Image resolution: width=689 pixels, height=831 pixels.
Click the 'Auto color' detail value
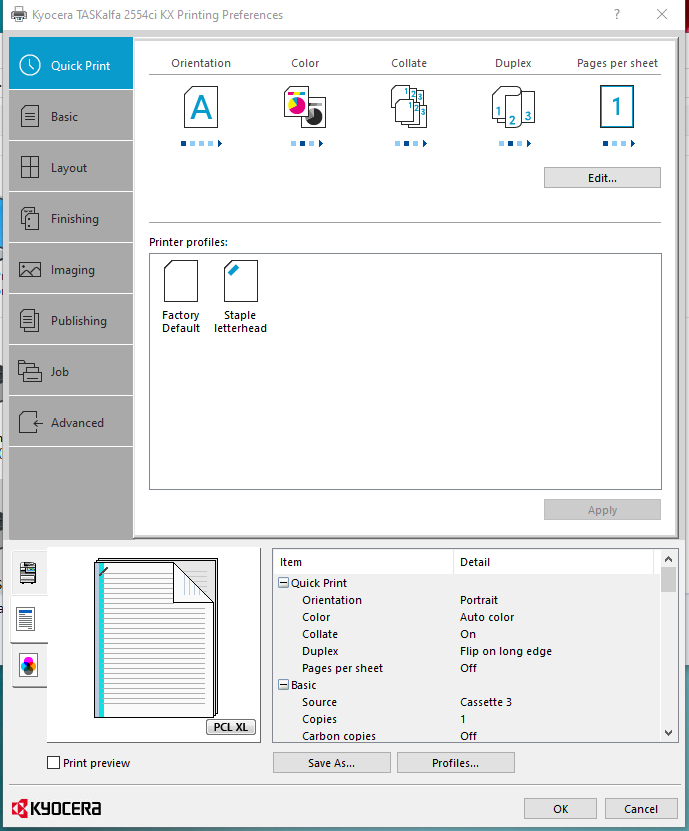pyautogui.click(x=487, y=617)
